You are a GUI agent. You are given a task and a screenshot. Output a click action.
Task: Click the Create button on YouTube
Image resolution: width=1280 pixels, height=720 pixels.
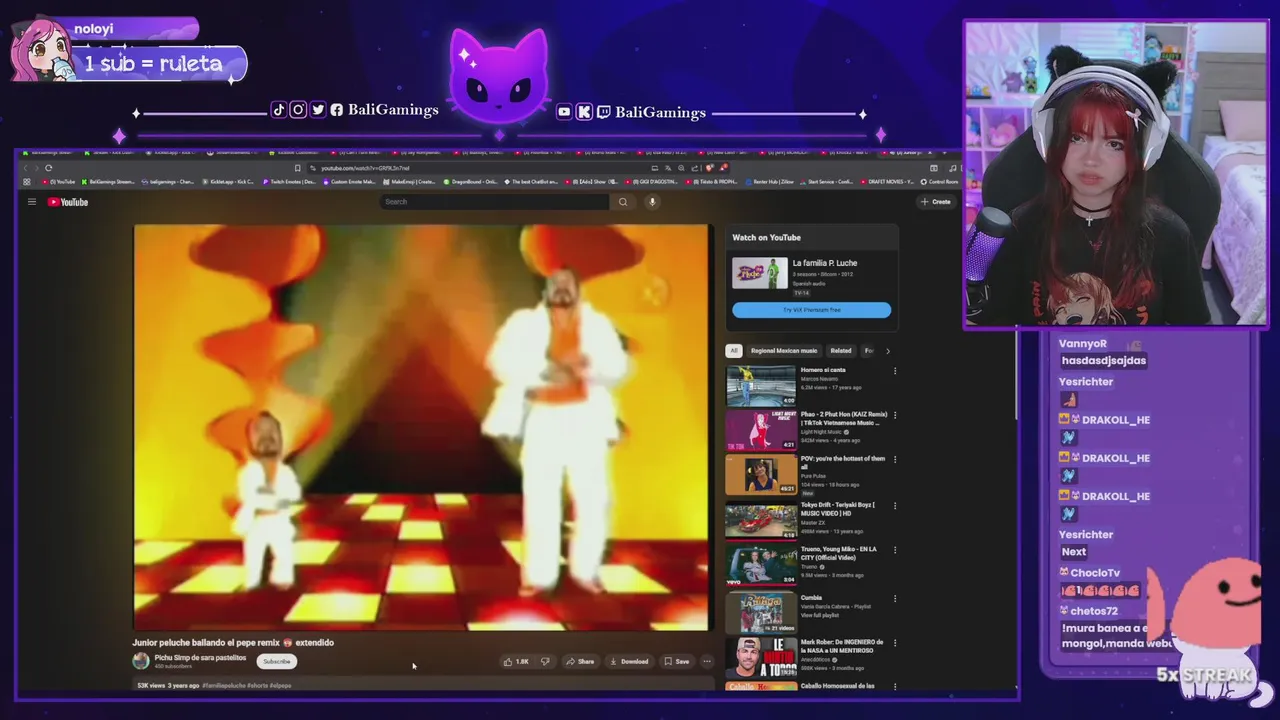click(936, 202)
